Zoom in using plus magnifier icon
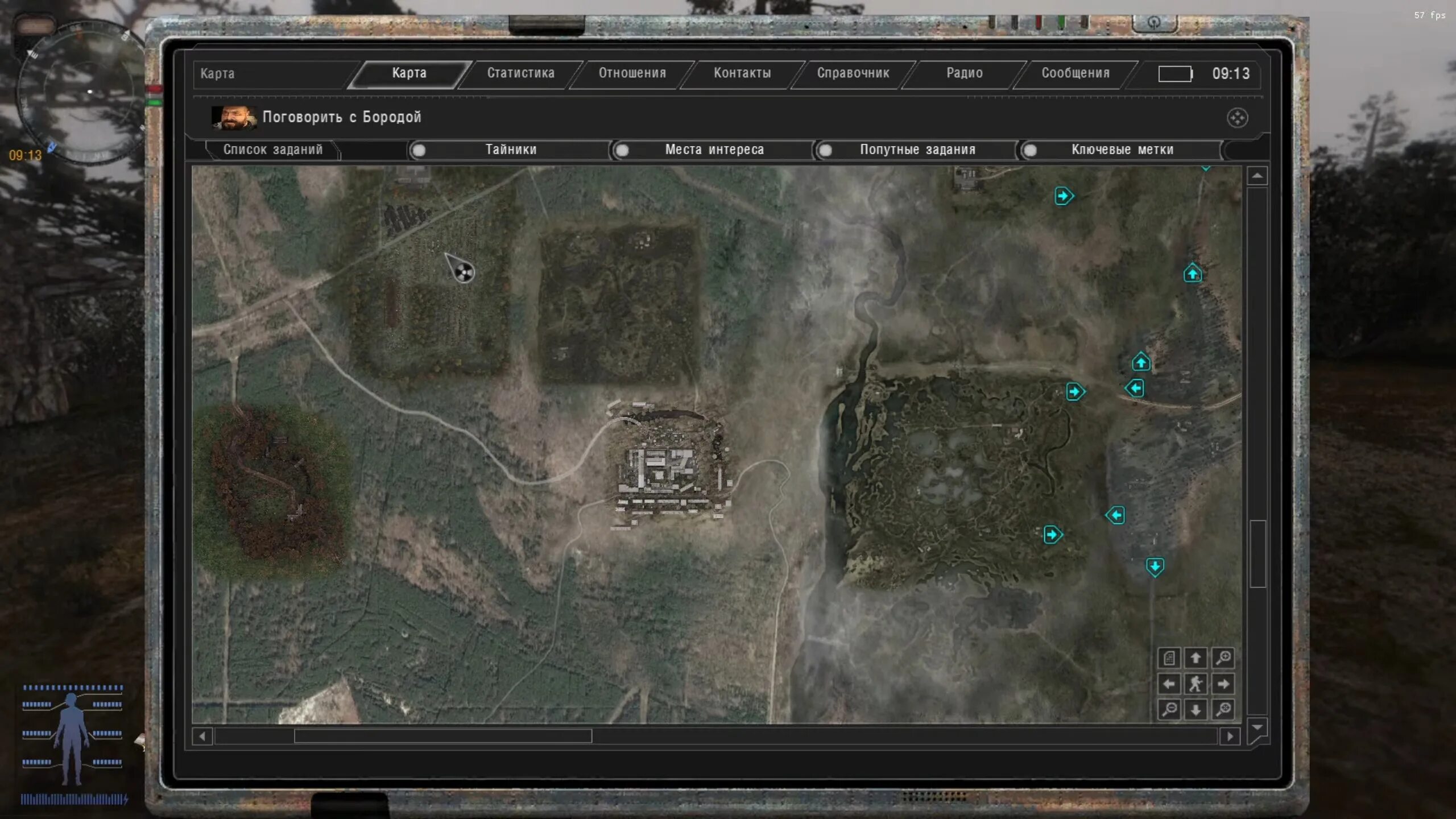The image size is (1456, 819). 1223,658
